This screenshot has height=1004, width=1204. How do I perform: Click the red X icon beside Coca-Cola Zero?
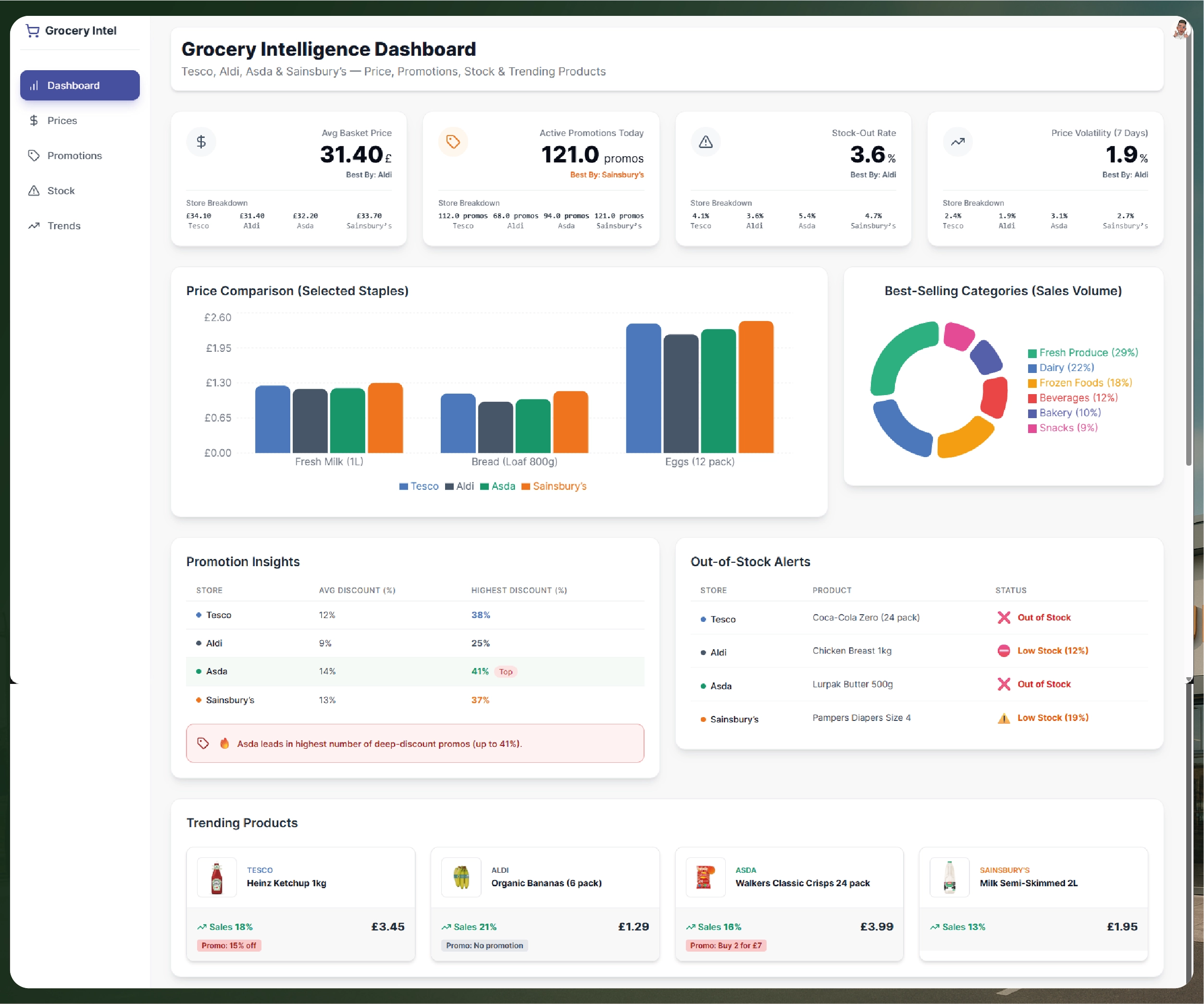[x=1004, y=618]
